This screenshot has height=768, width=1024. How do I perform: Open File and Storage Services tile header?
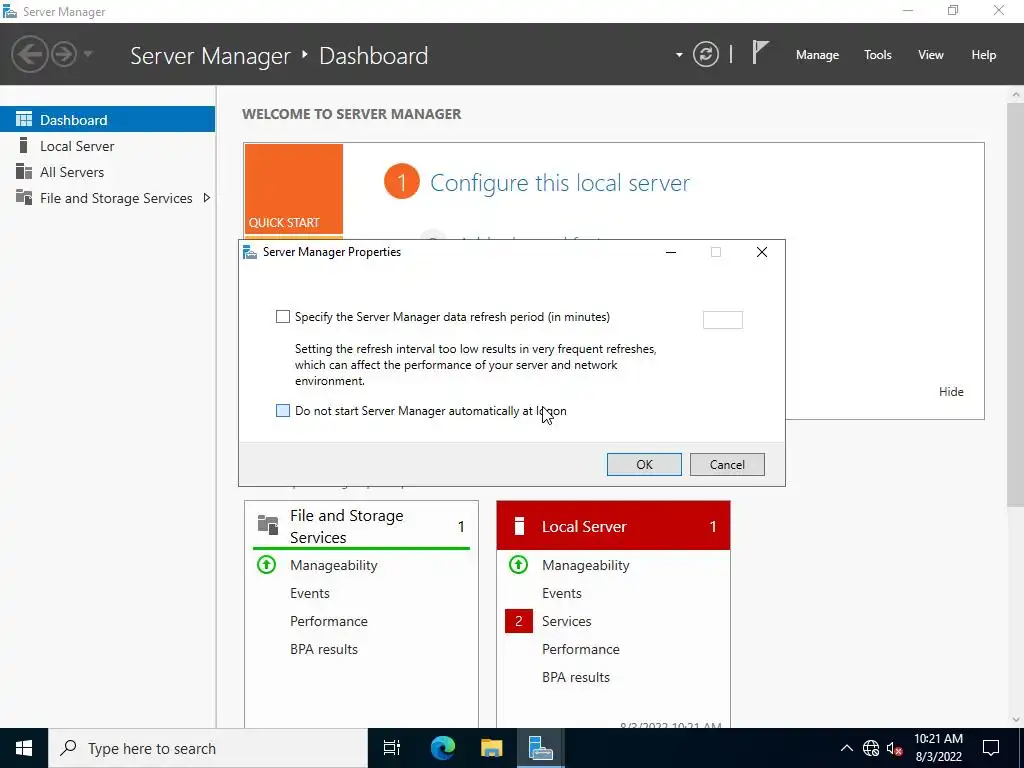(x=361, y=526)
